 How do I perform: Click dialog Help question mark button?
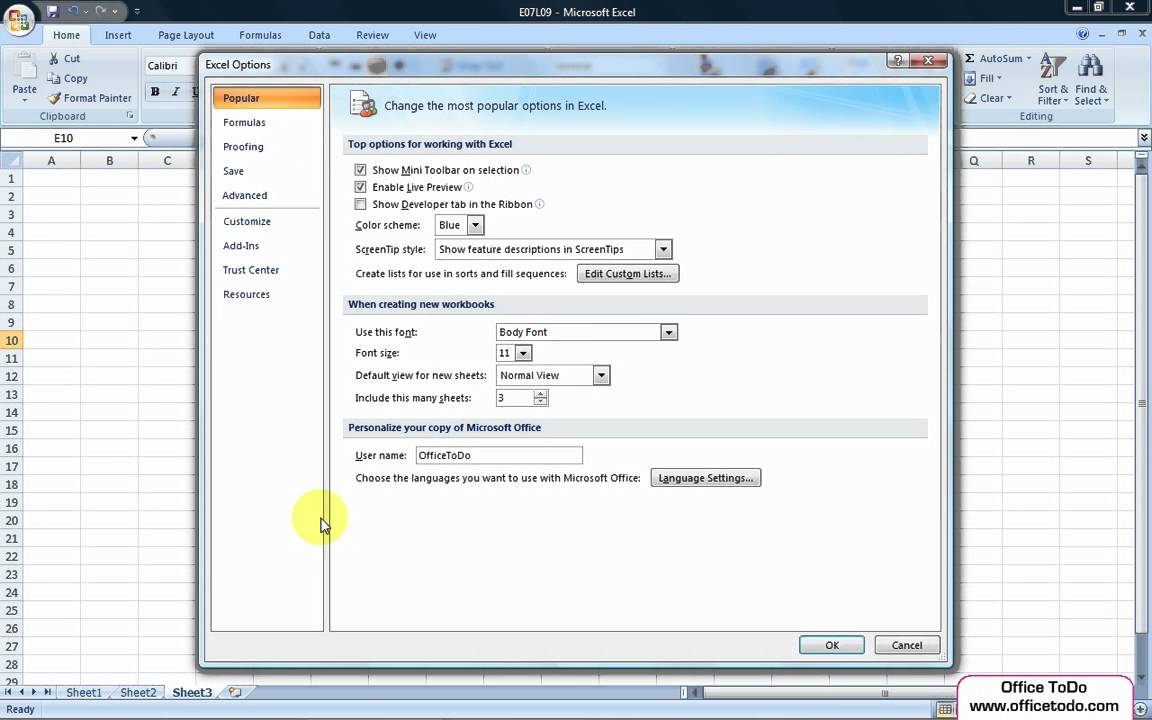click(897, 60)
